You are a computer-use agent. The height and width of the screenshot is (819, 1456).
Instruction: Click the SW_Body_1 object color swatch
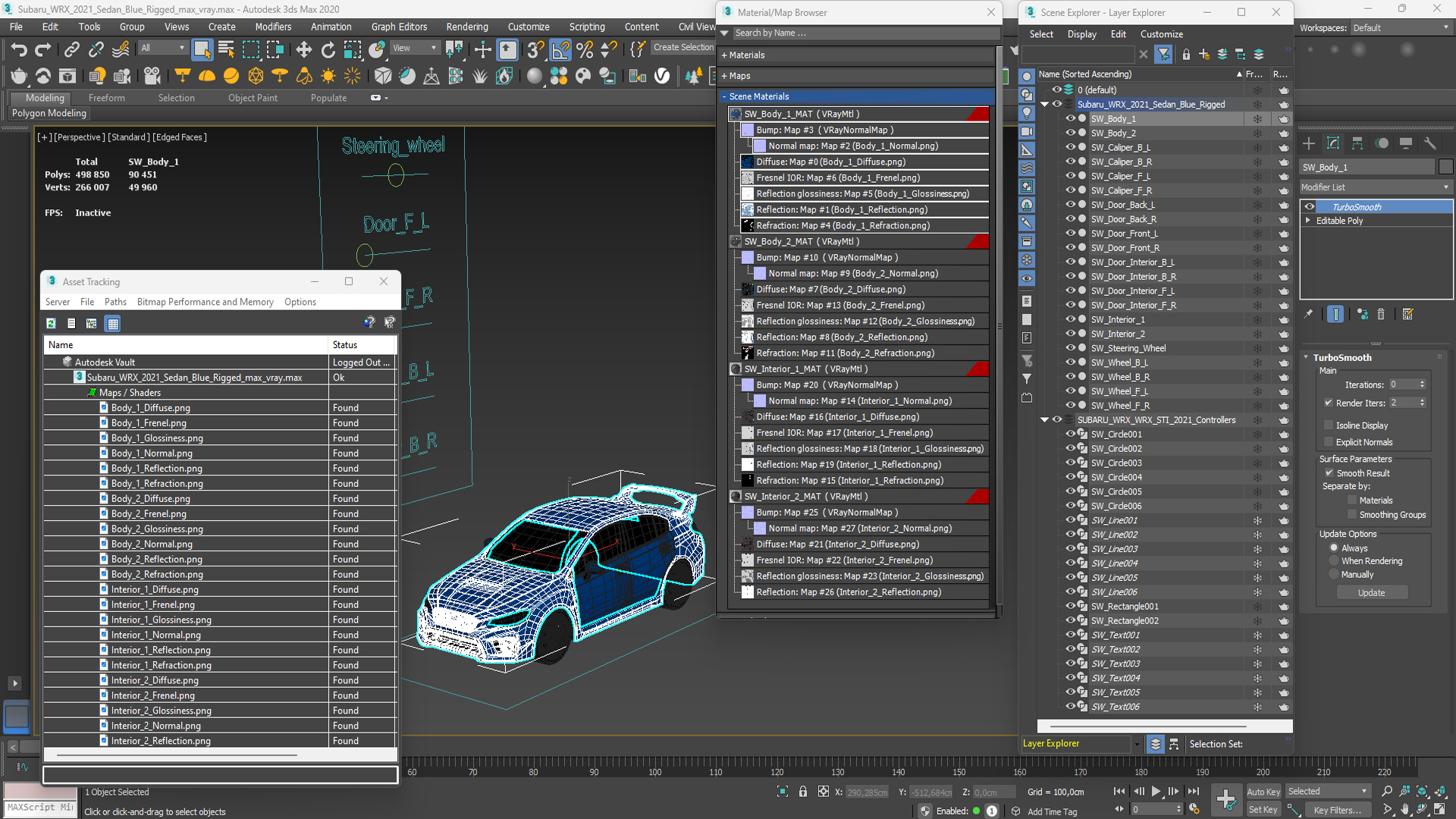(x=1445, y=168)
